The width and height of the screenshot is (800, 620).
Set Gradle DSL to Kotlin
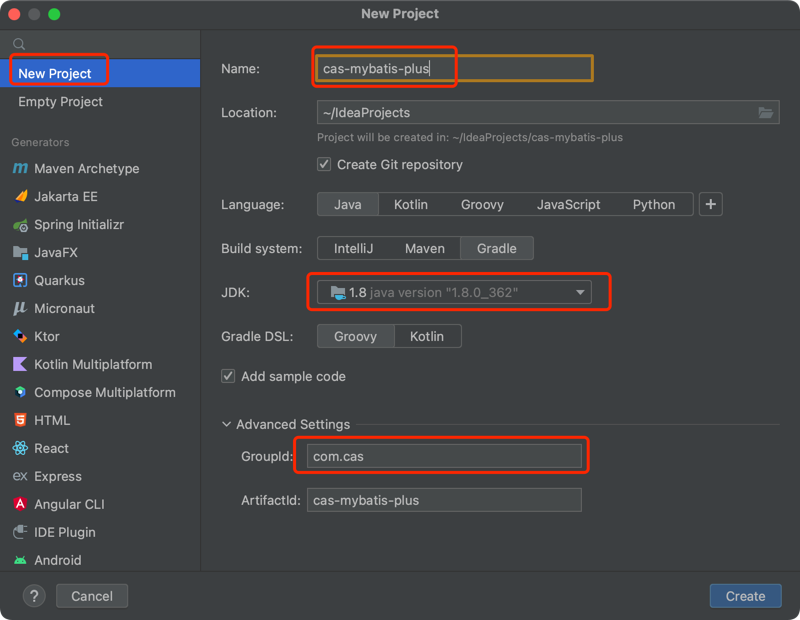(x=427, y=337)
